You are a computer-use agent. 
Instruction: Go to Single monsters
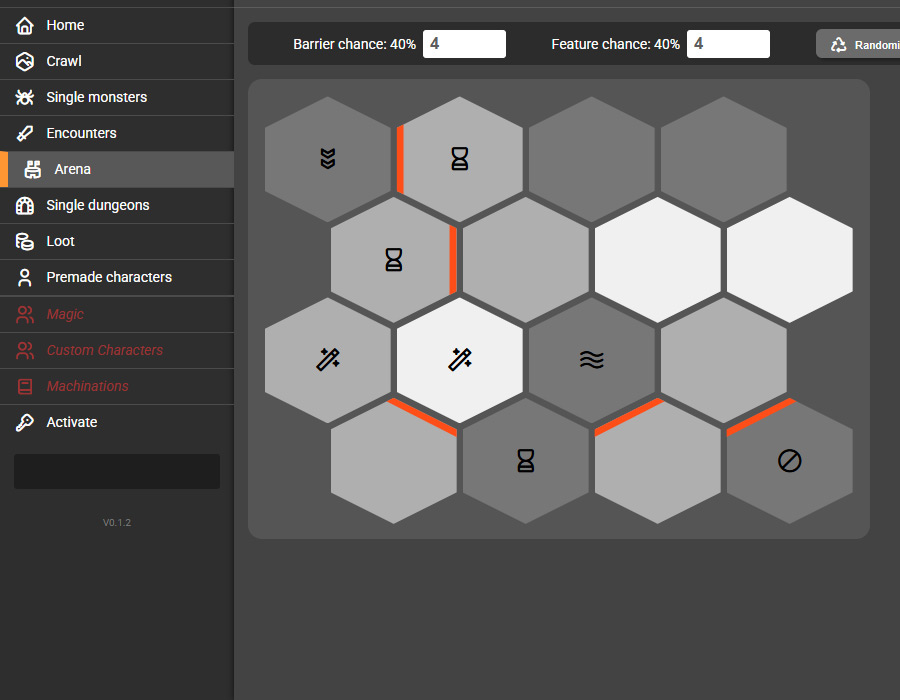pyautogui.click(x=117, y=98)
